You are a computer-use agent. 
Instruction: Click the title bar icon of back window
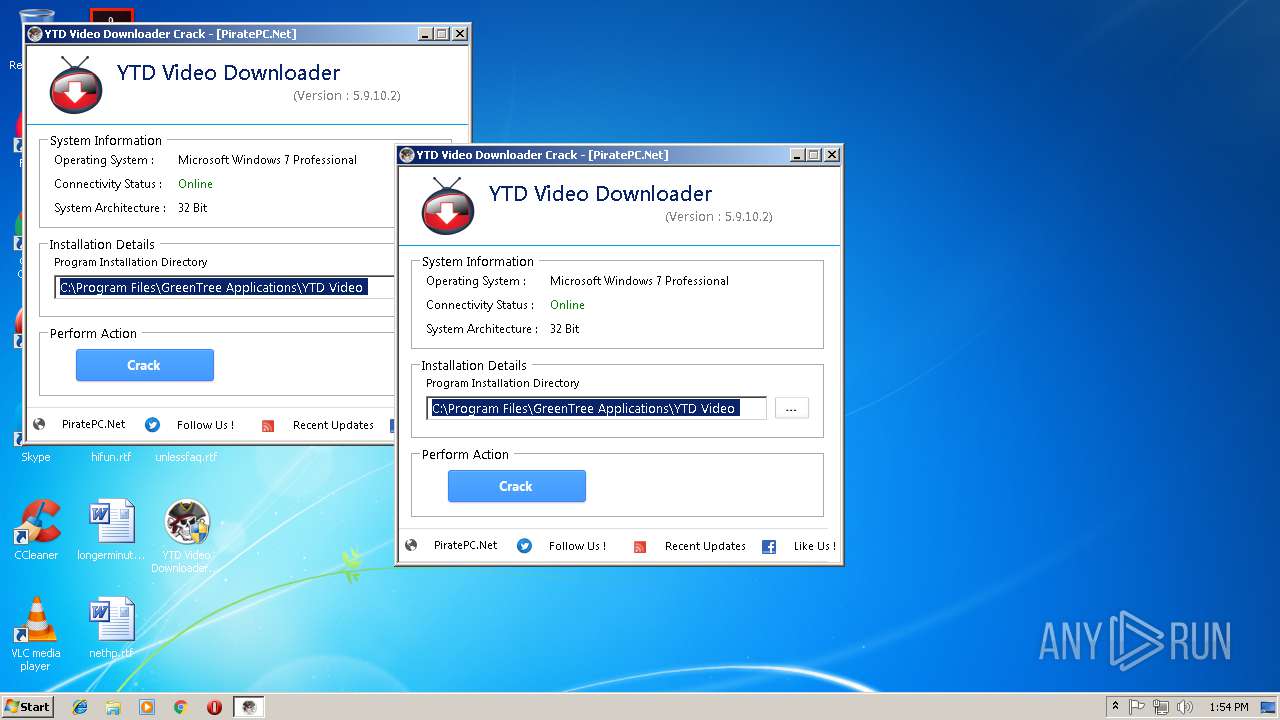point(34,34)
